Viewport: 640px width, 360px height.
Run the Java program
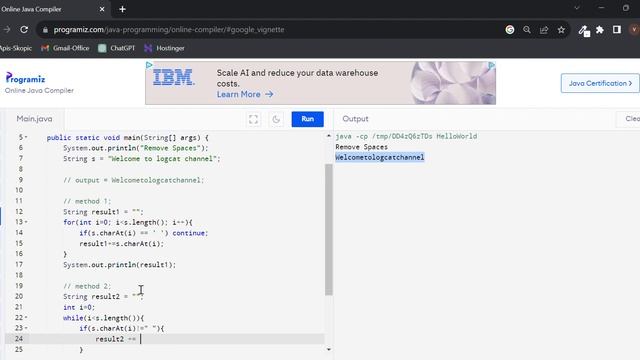pyautogui.click(x=307, y=119)
